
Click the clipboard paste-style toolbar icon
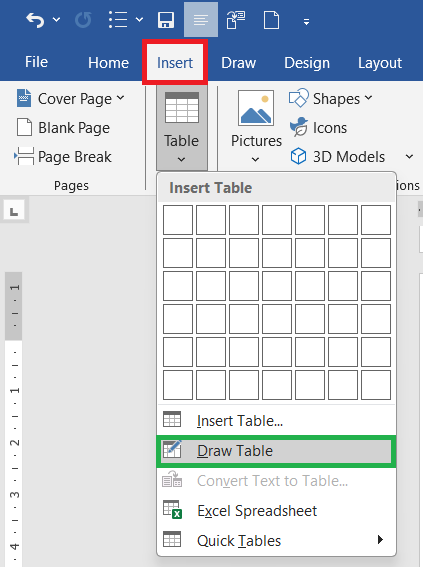[x=236, y=20]
